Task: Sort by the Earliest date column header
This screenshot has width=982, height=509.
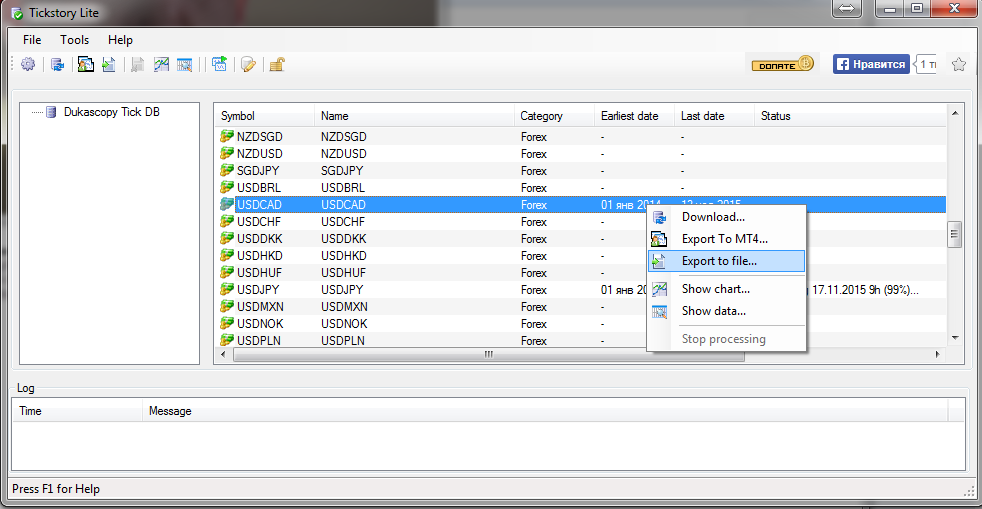Action: click(x=634, y=116)
